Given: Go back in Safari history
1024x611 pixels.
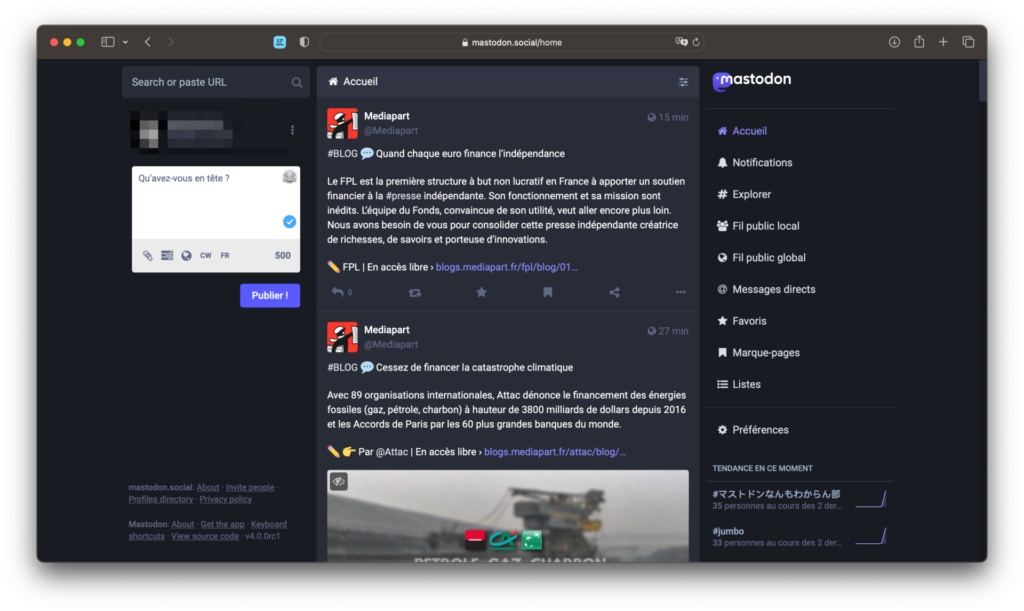Looking at the screenshot, I should (148, 42).
